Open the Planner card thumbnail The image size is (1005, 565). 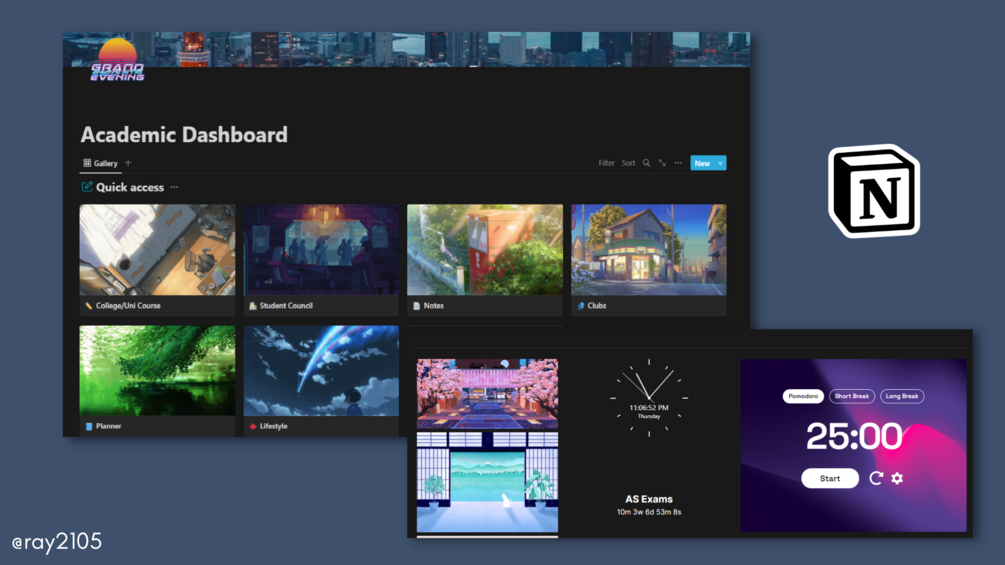click(157, 370)
